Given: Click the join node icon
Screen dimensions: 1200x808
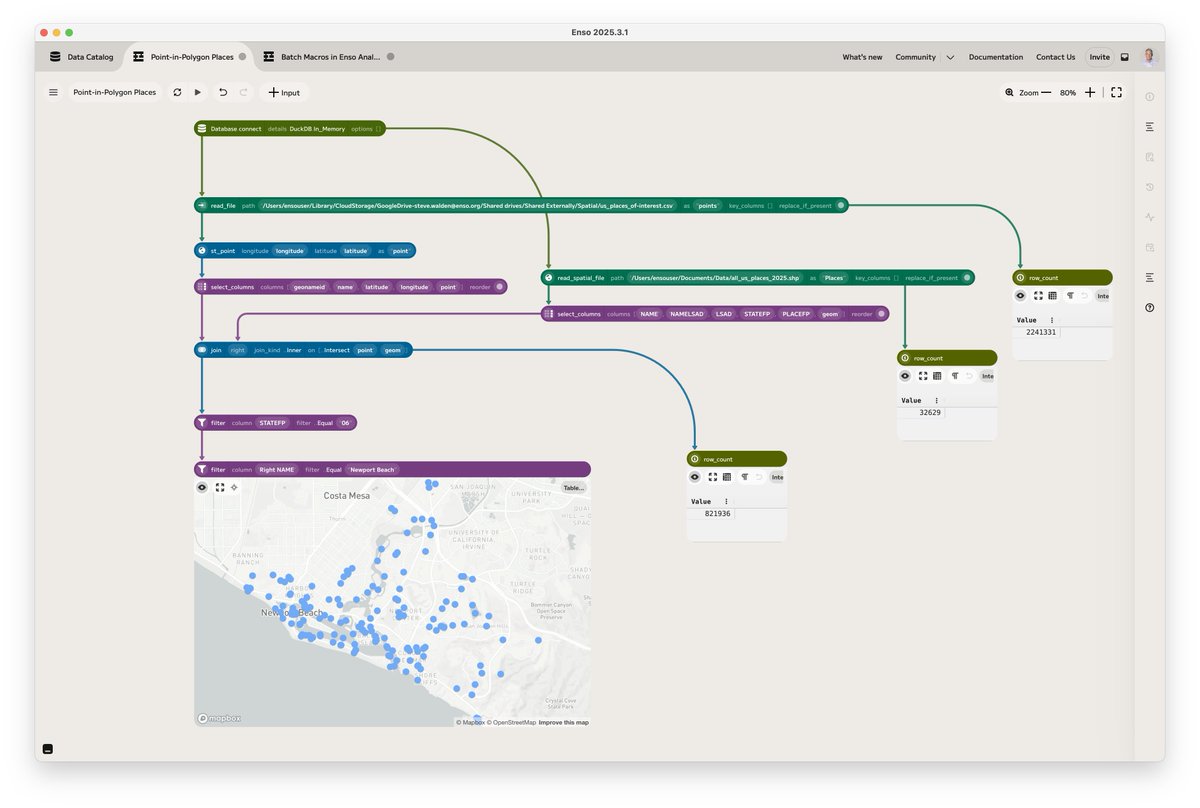Looking at the screenshot, I should 202,350.
